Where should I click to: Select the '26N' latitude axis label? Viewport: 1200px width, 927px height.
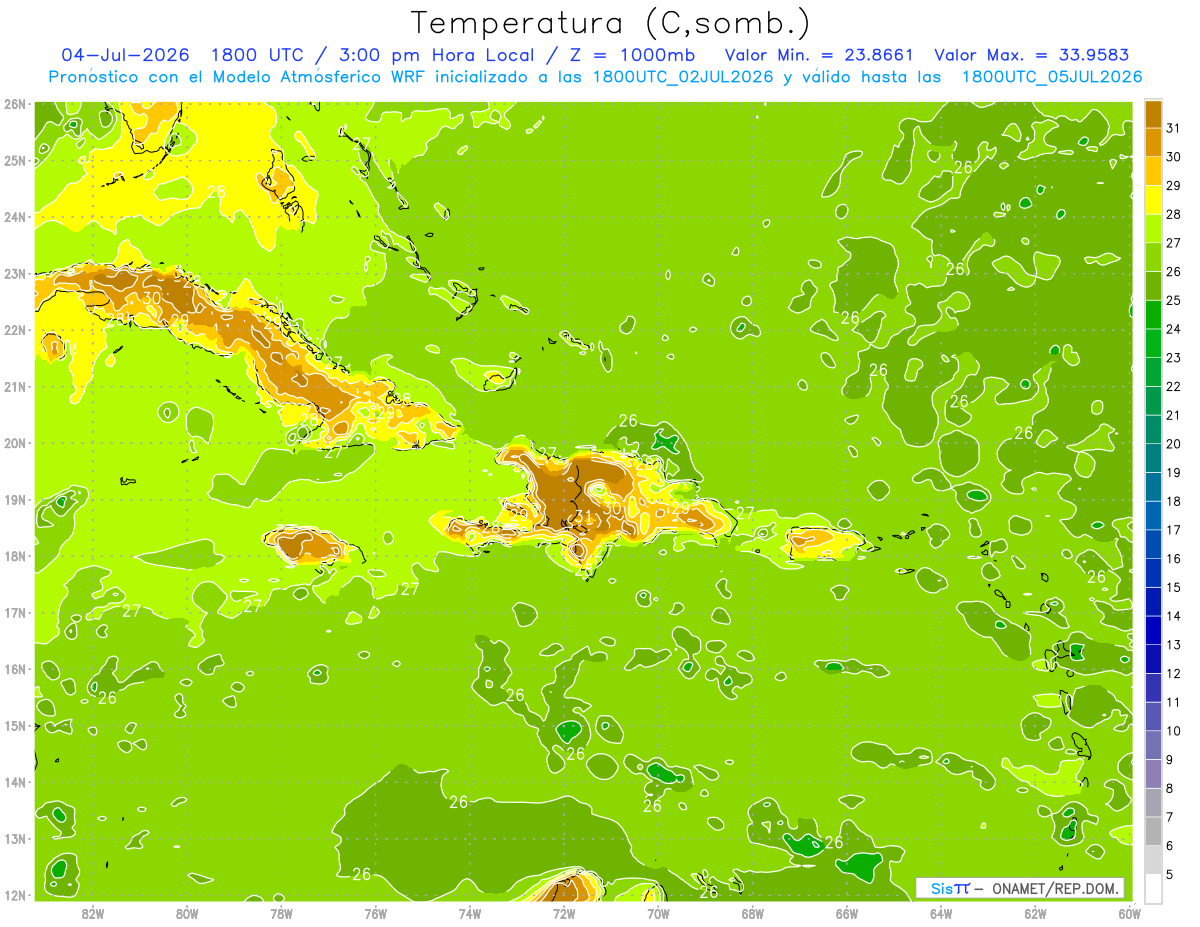pyautogui.click(x=15, y=104)
